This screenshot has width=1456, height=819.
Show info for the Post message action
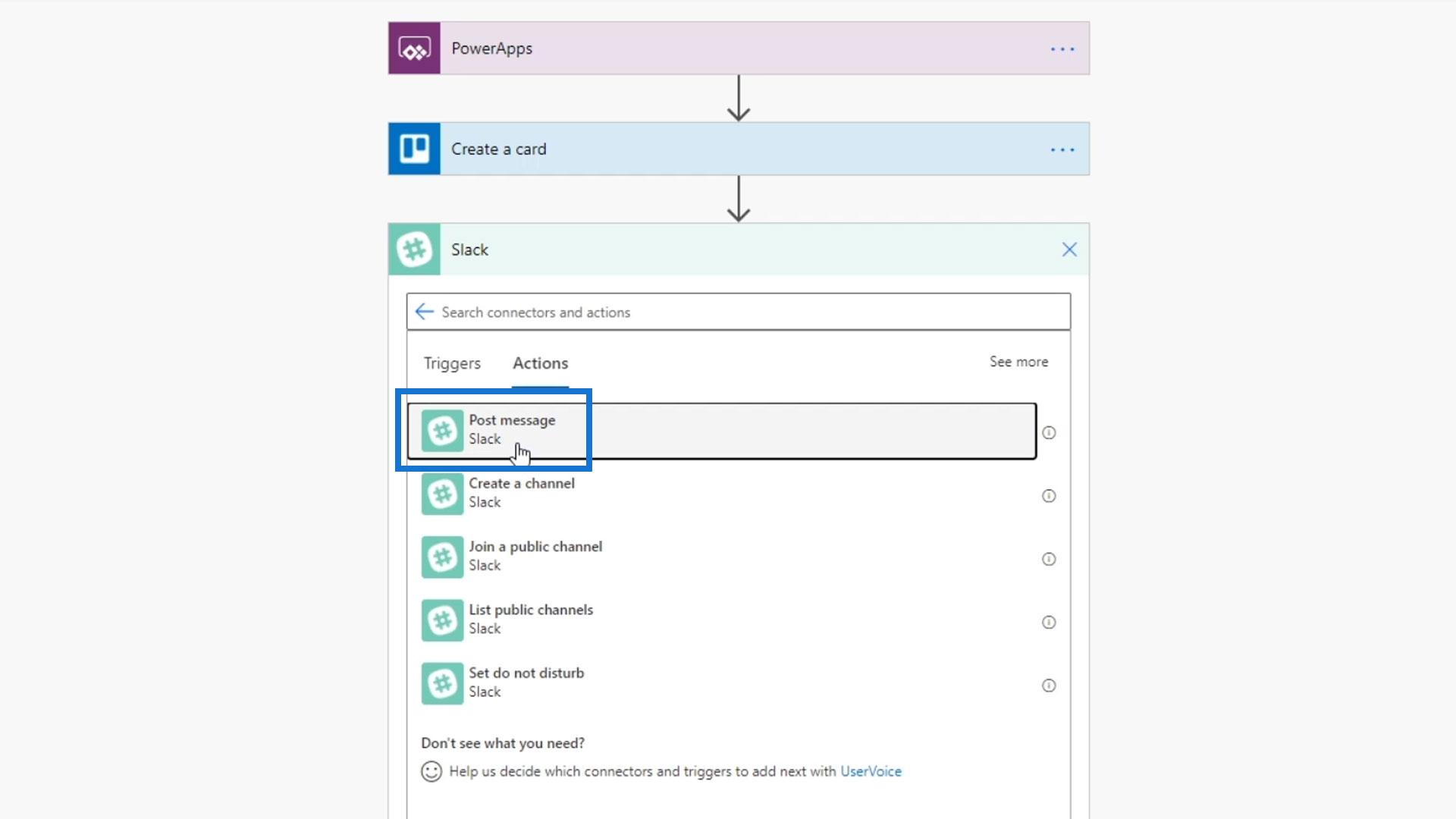click(1049, 432)
